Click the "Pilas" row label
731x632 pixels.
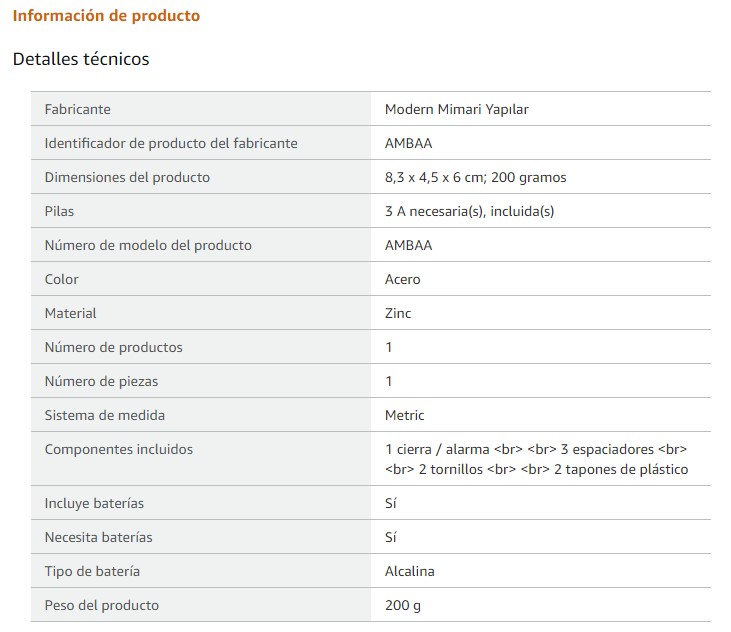pyautogui.click(x=59, y=211)
